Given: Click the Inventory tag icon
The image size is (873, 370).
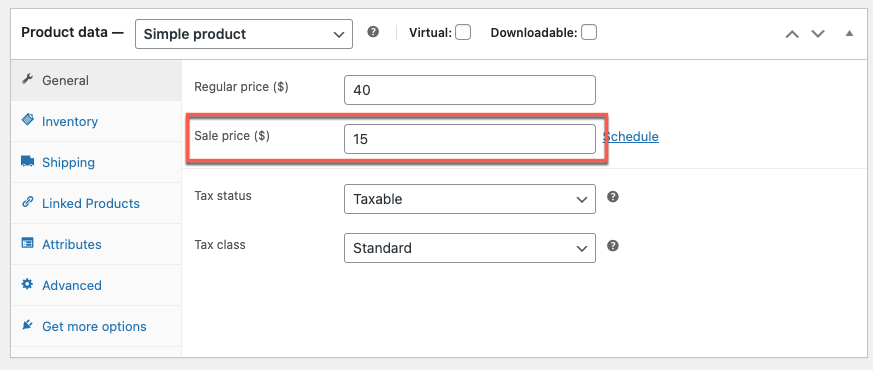Looking at the screenshot, I should (27, 120).
